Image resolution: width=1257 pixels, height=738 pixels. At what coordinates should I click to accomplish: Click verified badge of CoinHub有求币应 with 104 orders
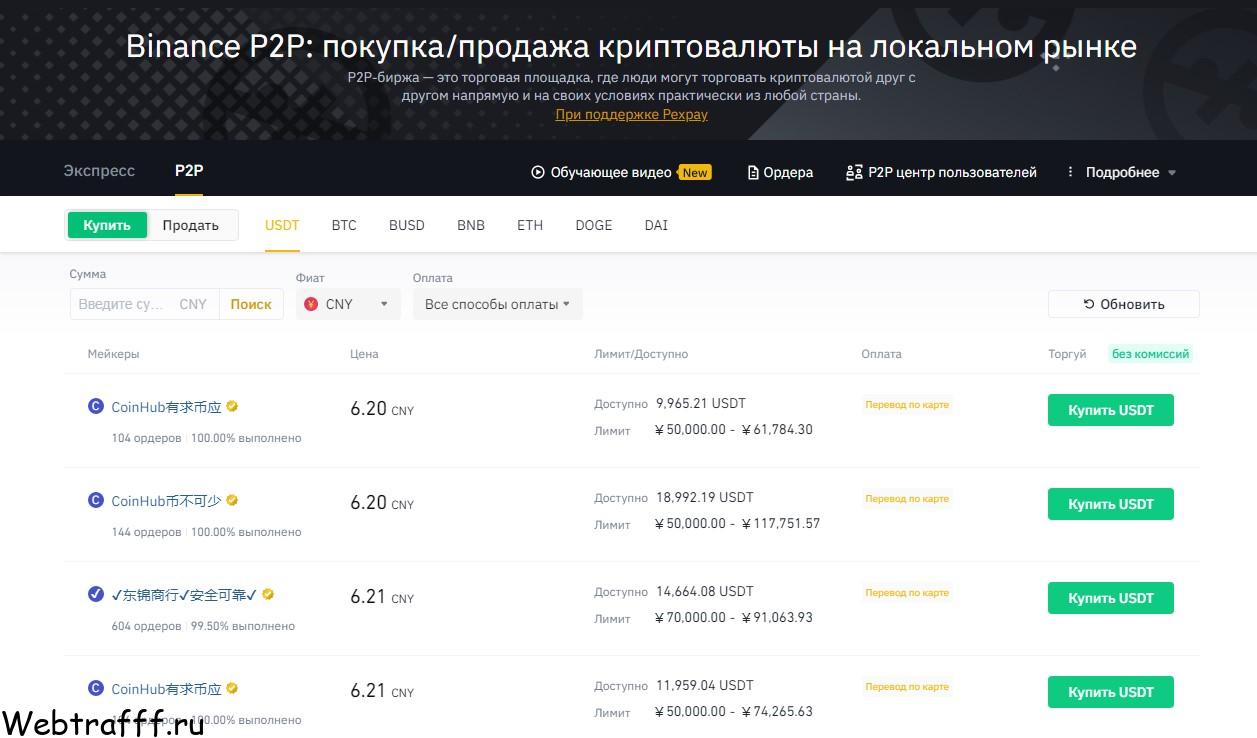click(232, 406)
